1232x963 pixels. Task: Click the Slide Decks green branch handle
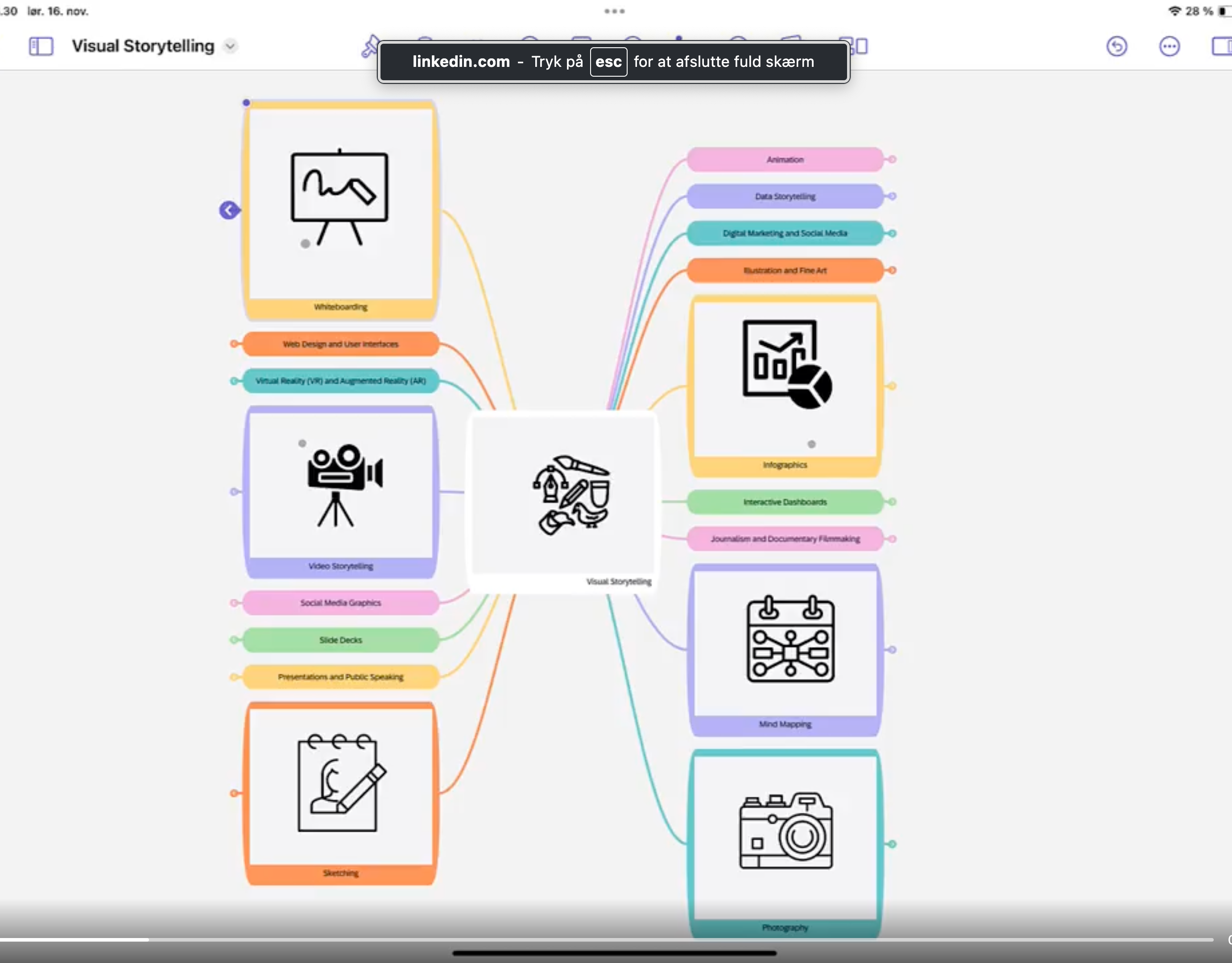click(x=234, y=640)
